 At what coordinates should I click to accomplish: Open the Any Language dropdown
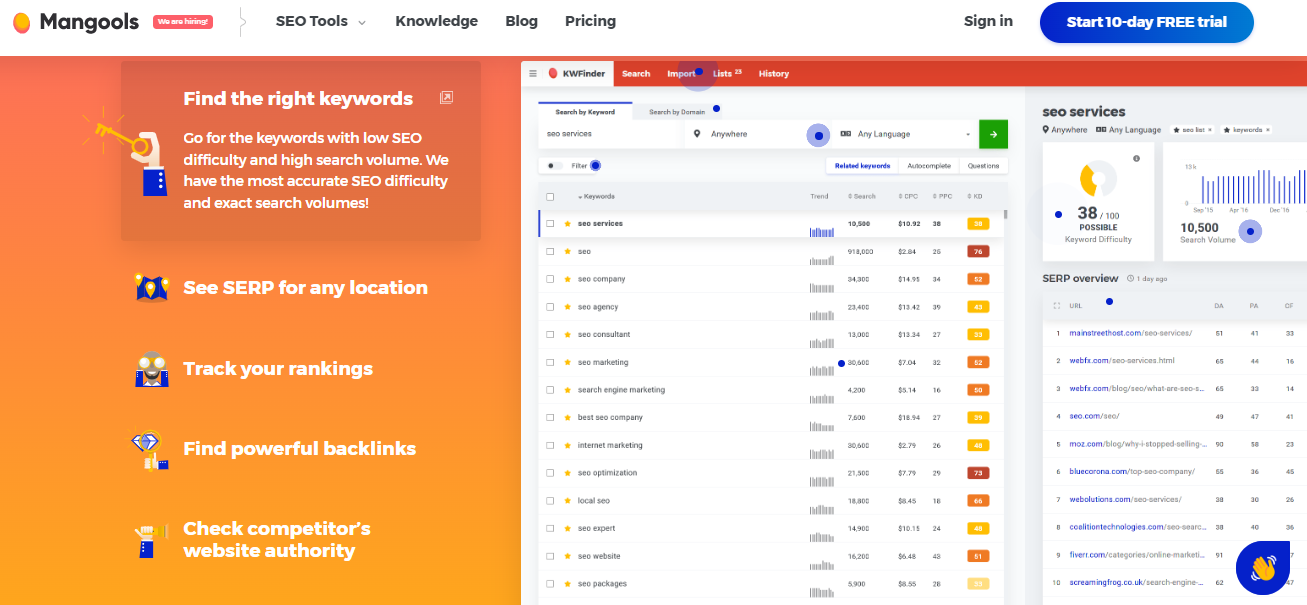click(905, 134)
